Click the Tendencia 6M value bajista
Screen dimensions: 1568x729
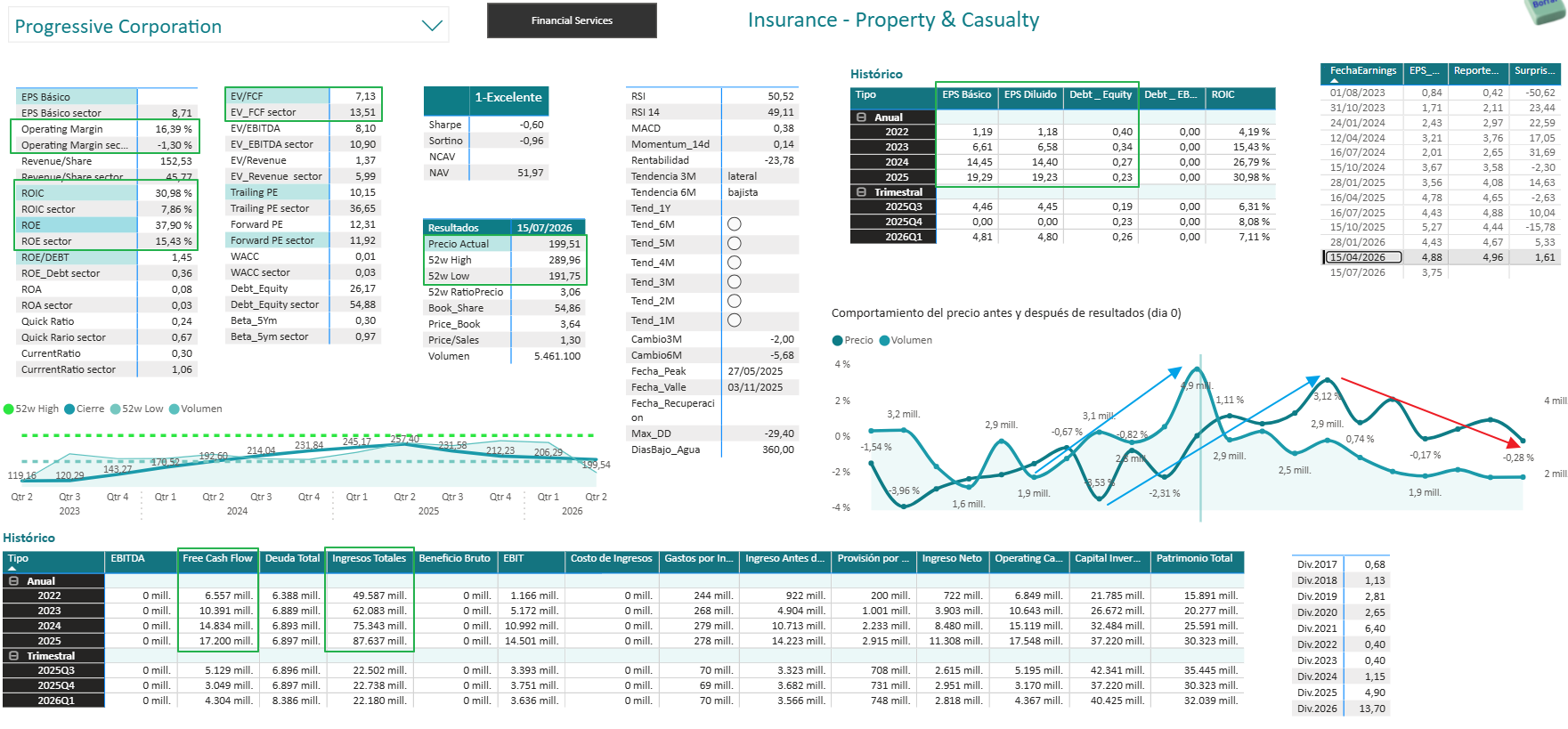(743, 192)
